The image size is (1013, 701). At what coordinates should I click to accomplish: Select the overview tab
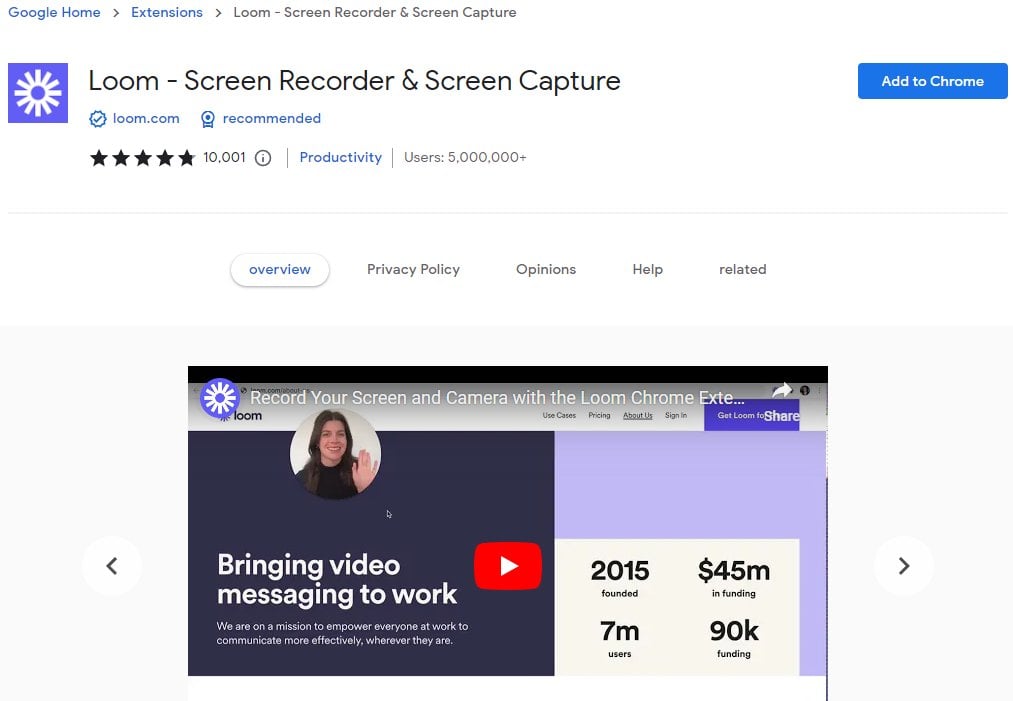click(280, 269)
